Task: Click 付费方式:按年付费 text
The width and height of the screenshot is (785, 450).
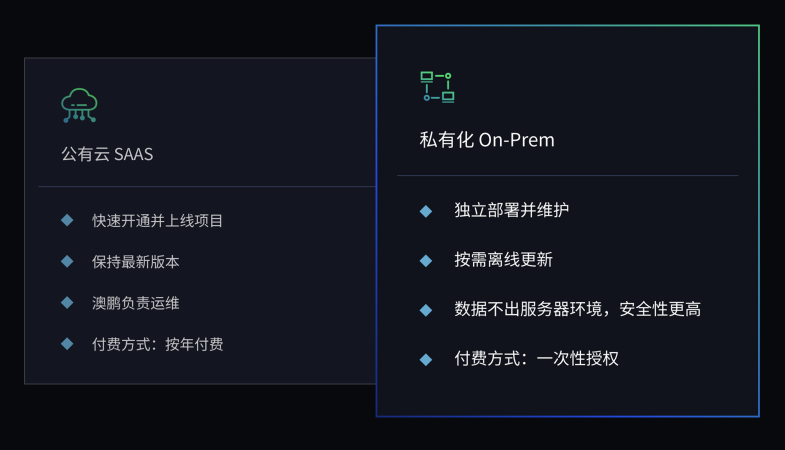Action: pos(158,344)
